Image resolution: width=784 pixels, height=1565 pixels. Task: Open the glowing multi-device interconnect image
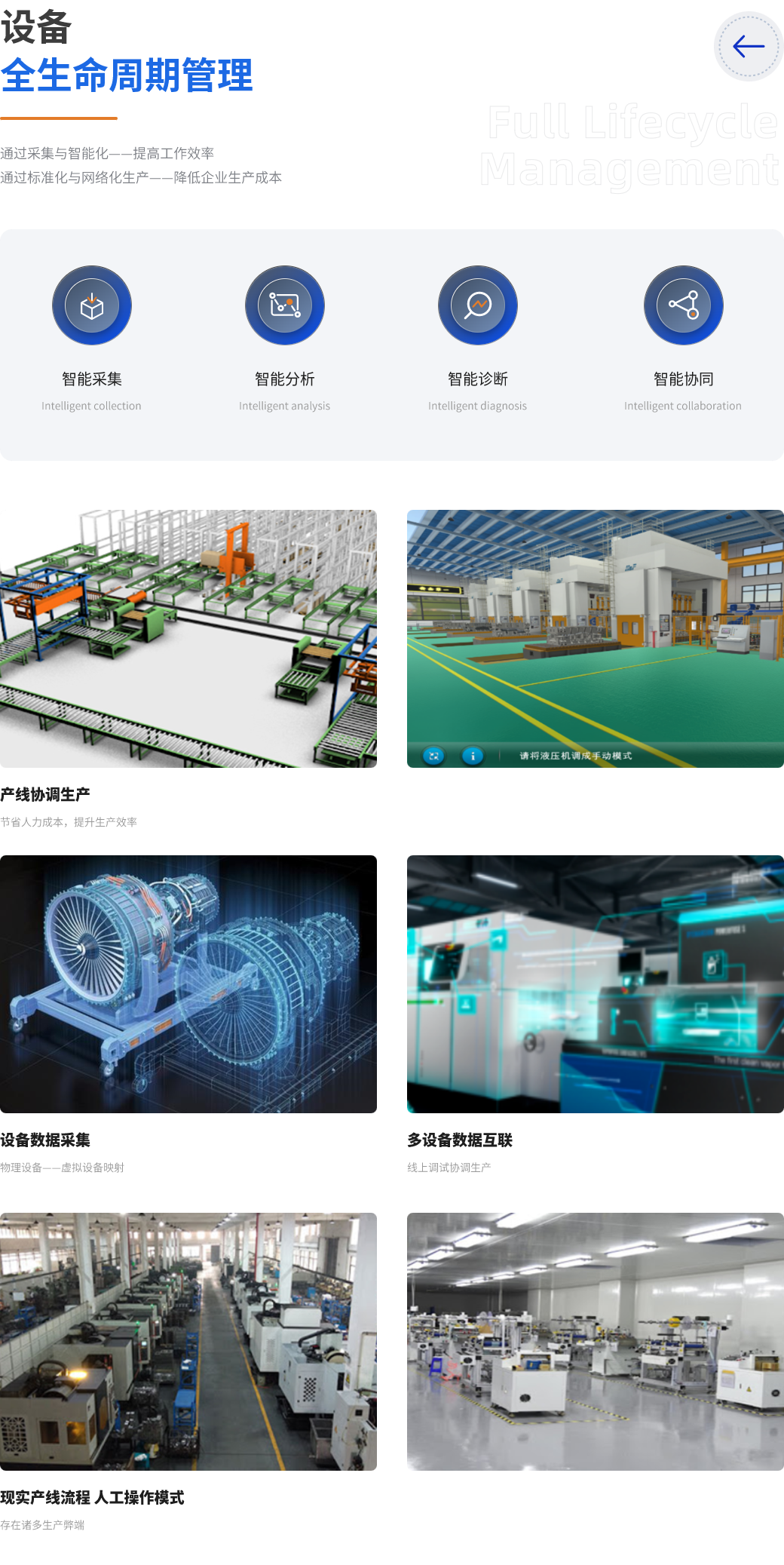596,984
